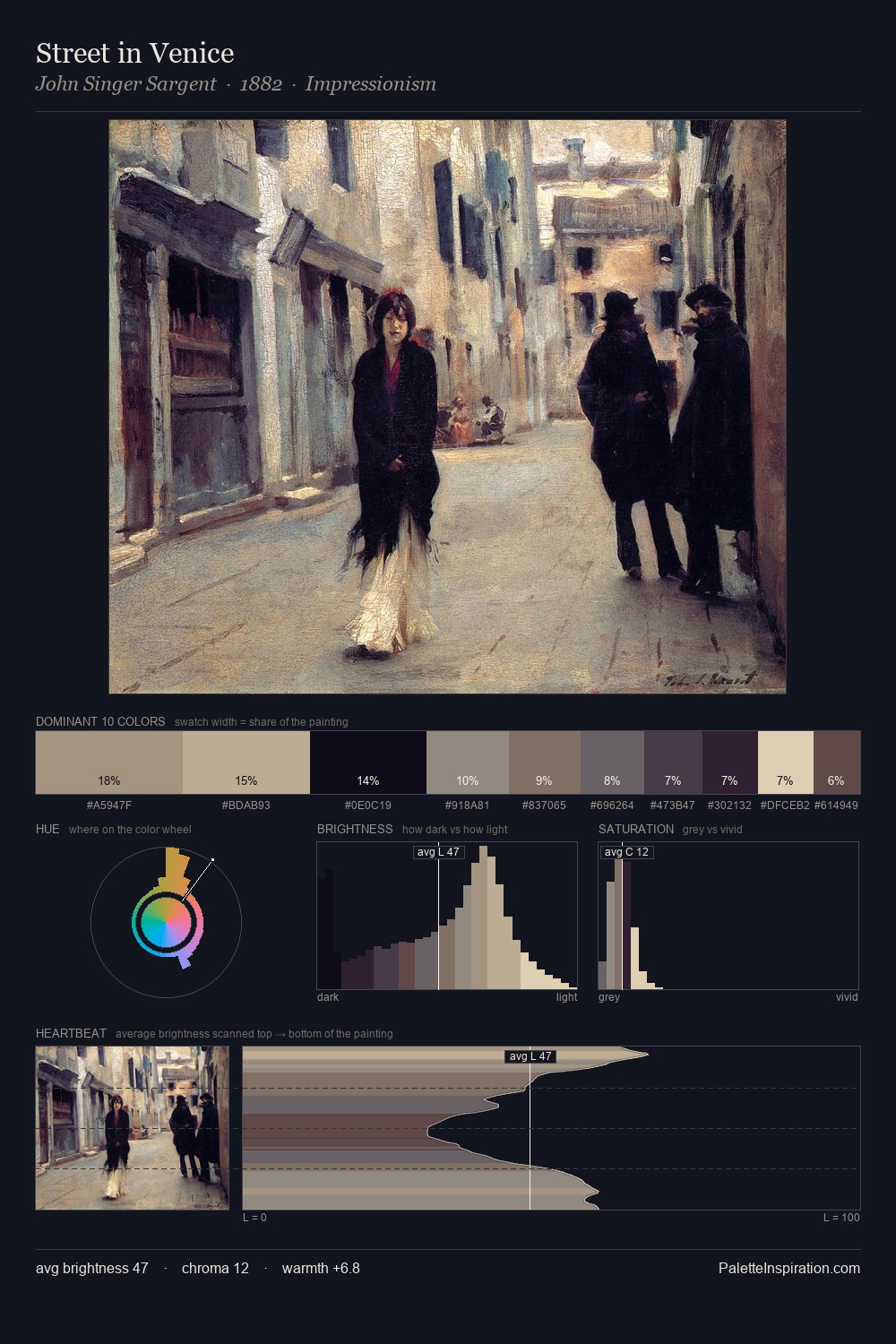Screen dimensions: 896x1344
Task: Click the '#918A81' hex code text
Action: click(468, 806)
